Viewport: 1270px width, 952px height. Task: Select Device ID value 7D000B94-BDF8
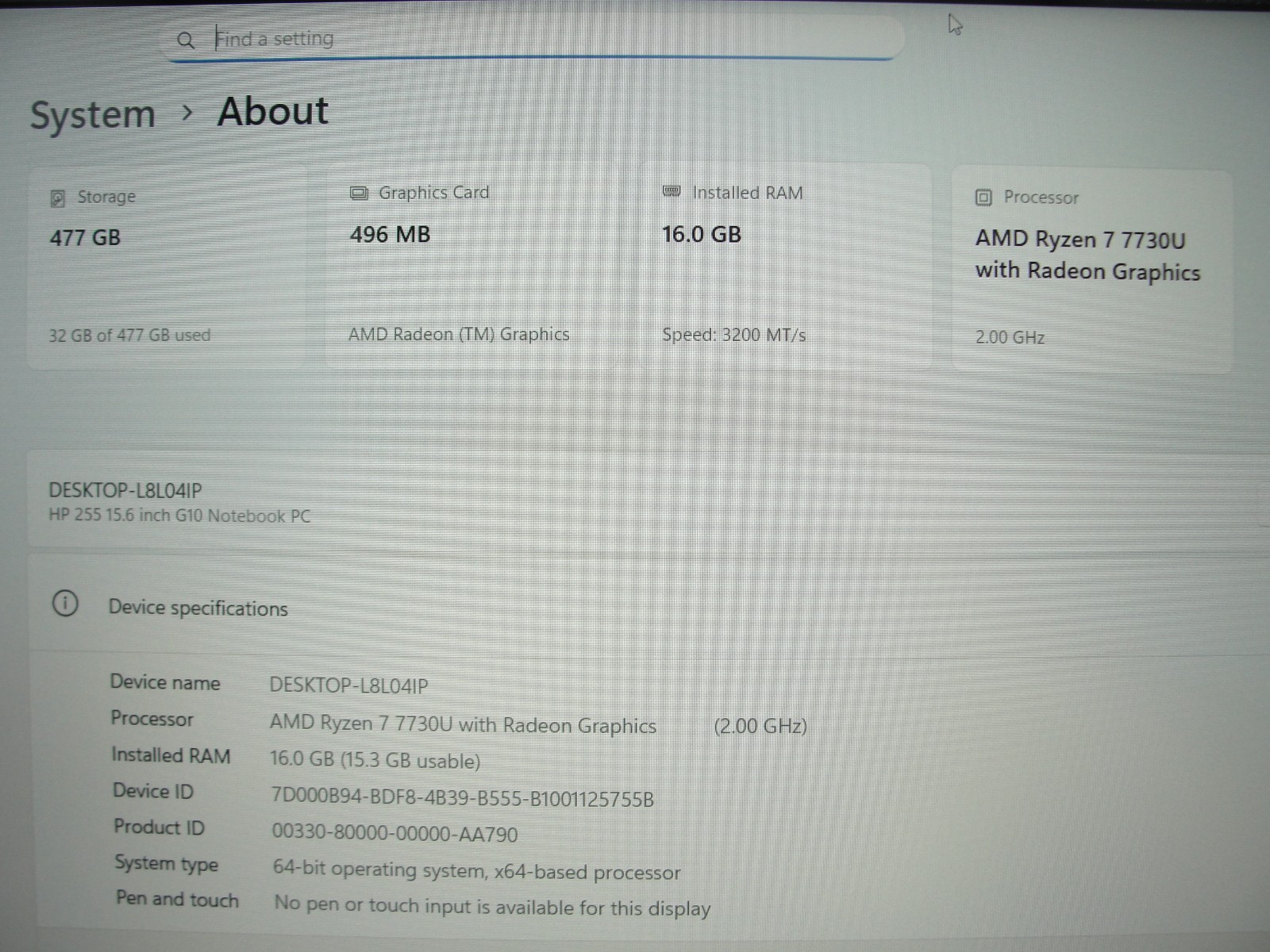tap(463, 798)
